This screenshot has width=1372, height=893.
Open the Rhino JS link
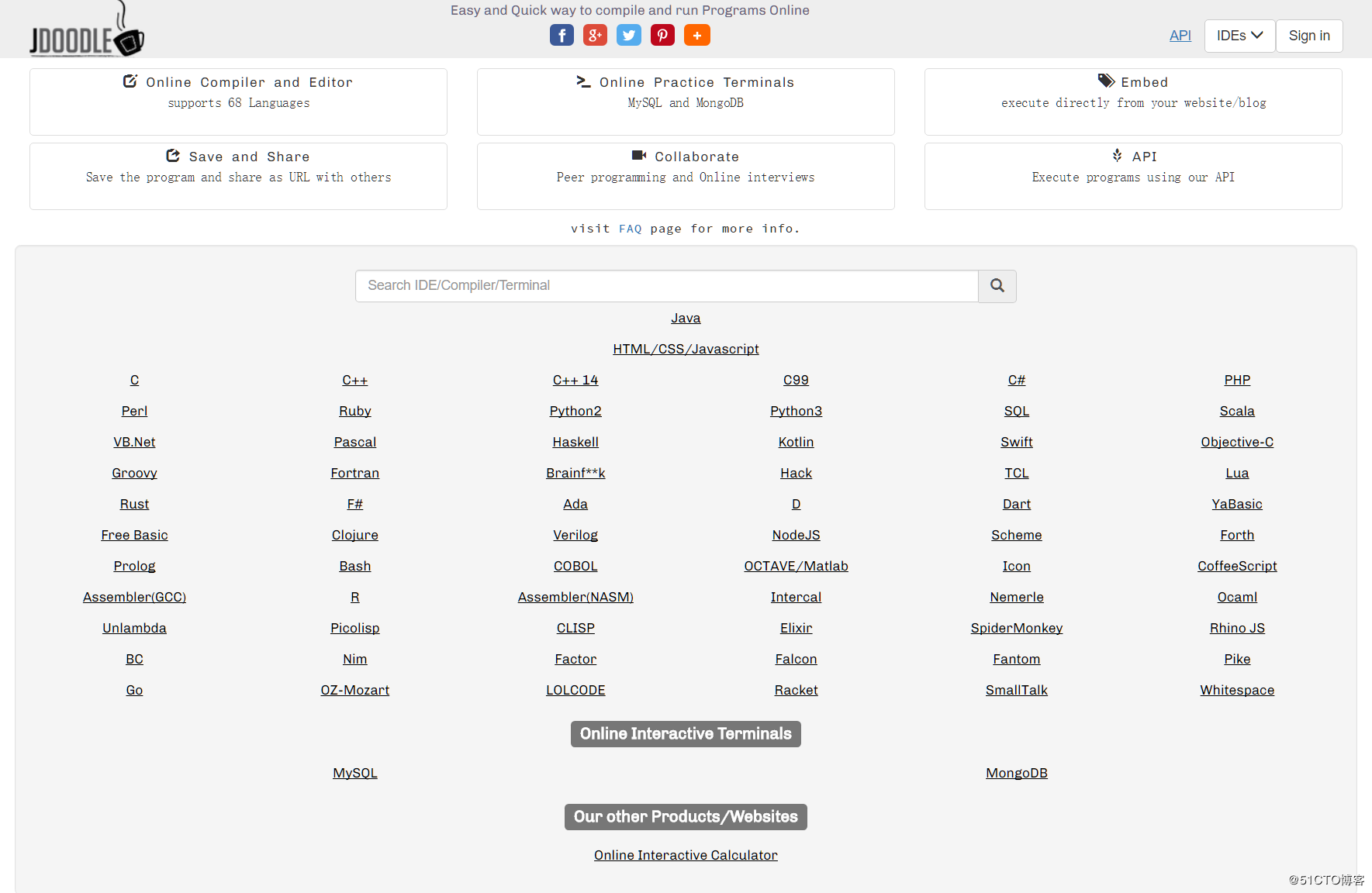pos(1237,628)
